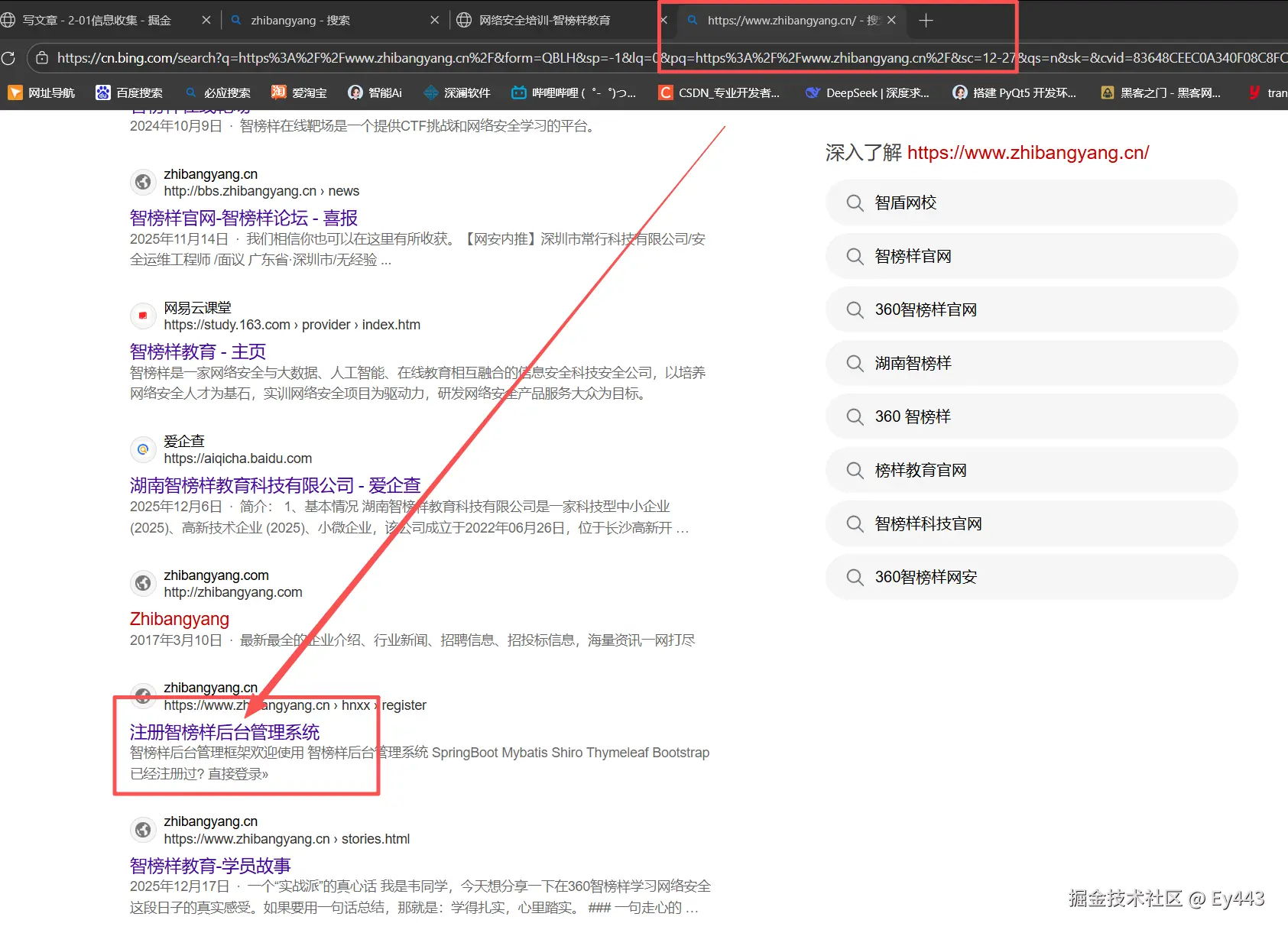Click the 爱企查 site favicon
Screen dimensions: 1288x933
point(143,449)
